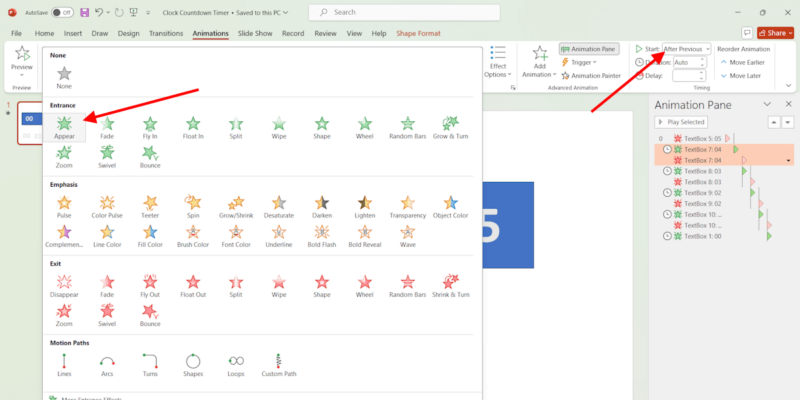Select the Loops motion path
Screen dimensions: 800x400
tap(236, 365)
